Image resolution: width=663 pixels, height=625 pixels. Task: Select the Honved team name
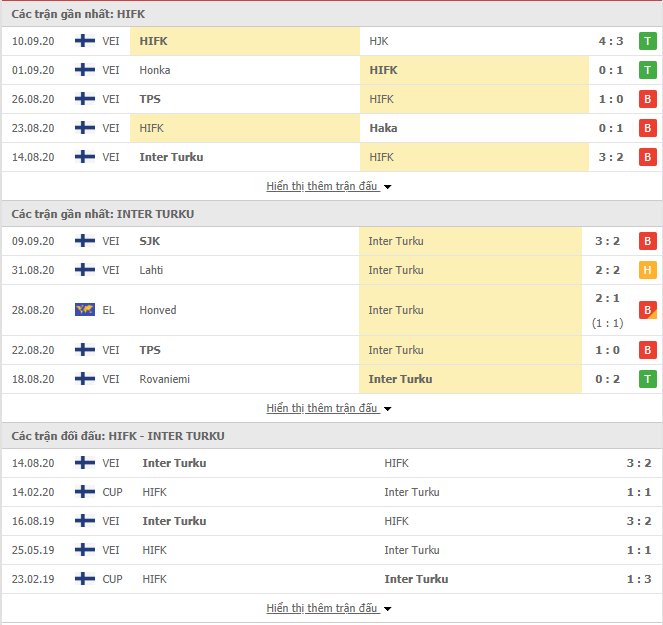click(158, 310)
